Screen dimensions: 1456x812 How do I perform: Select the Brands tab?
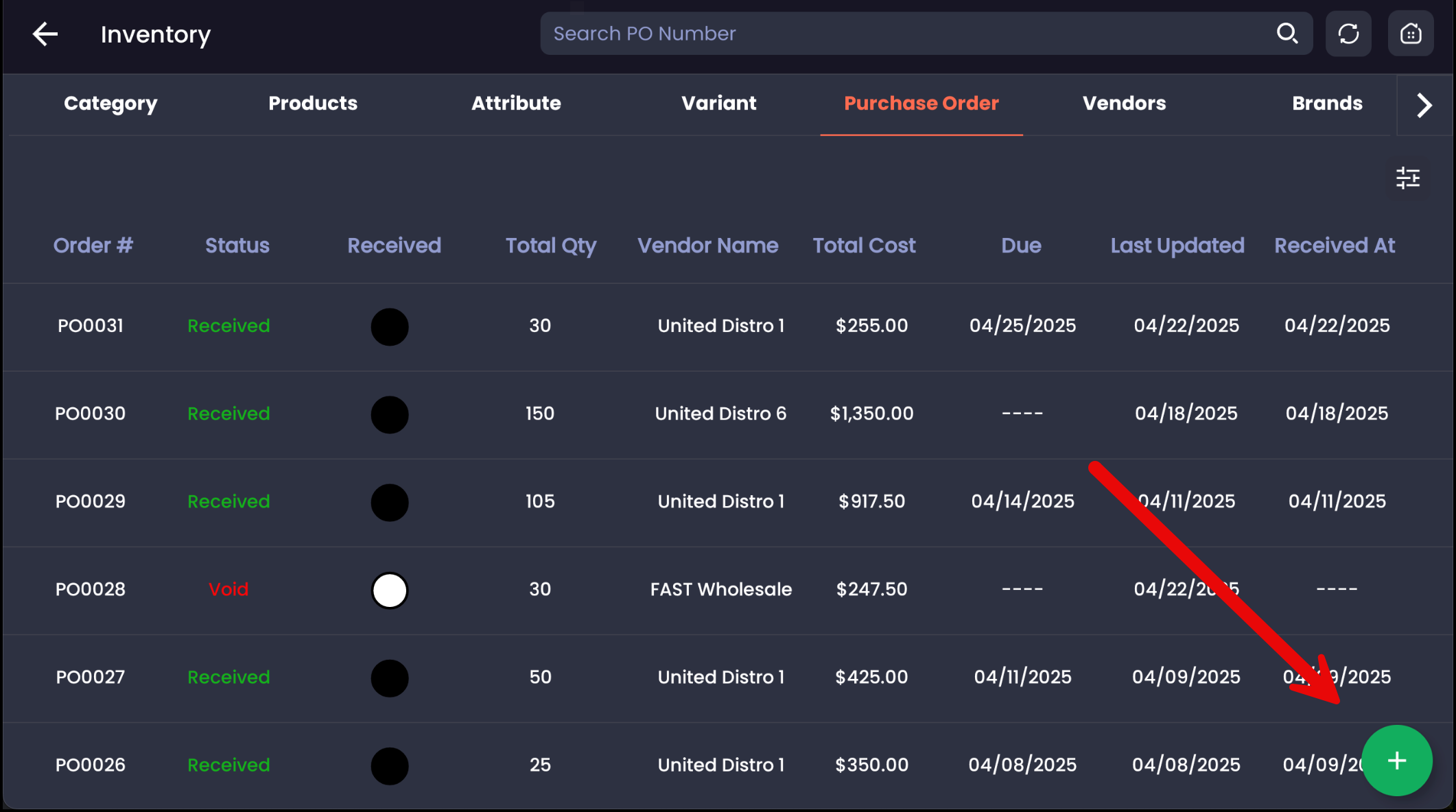pyautogui.click(x=1327, y=104)
